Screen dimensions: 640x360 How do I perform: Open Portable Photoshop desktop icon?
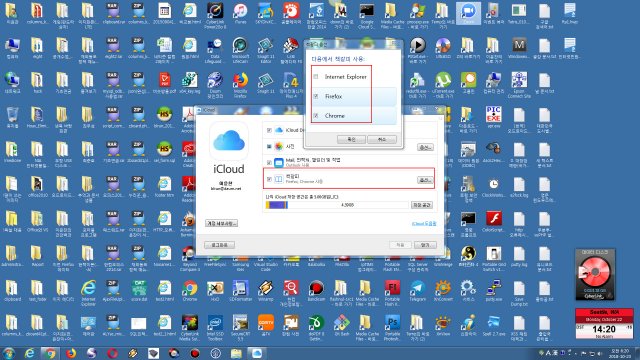pyautogui.click(x=392, y=325)
